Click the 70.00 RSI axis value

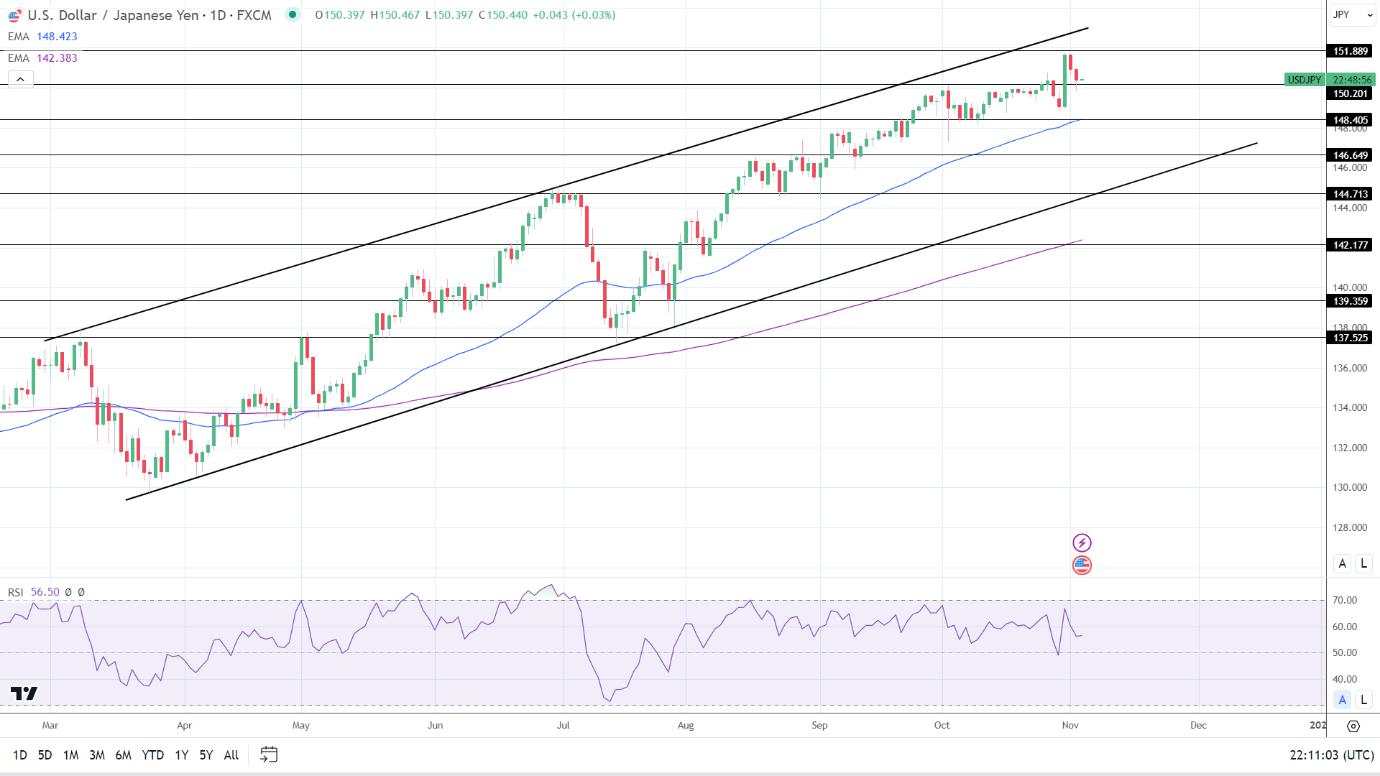(x=1345, y=600)
